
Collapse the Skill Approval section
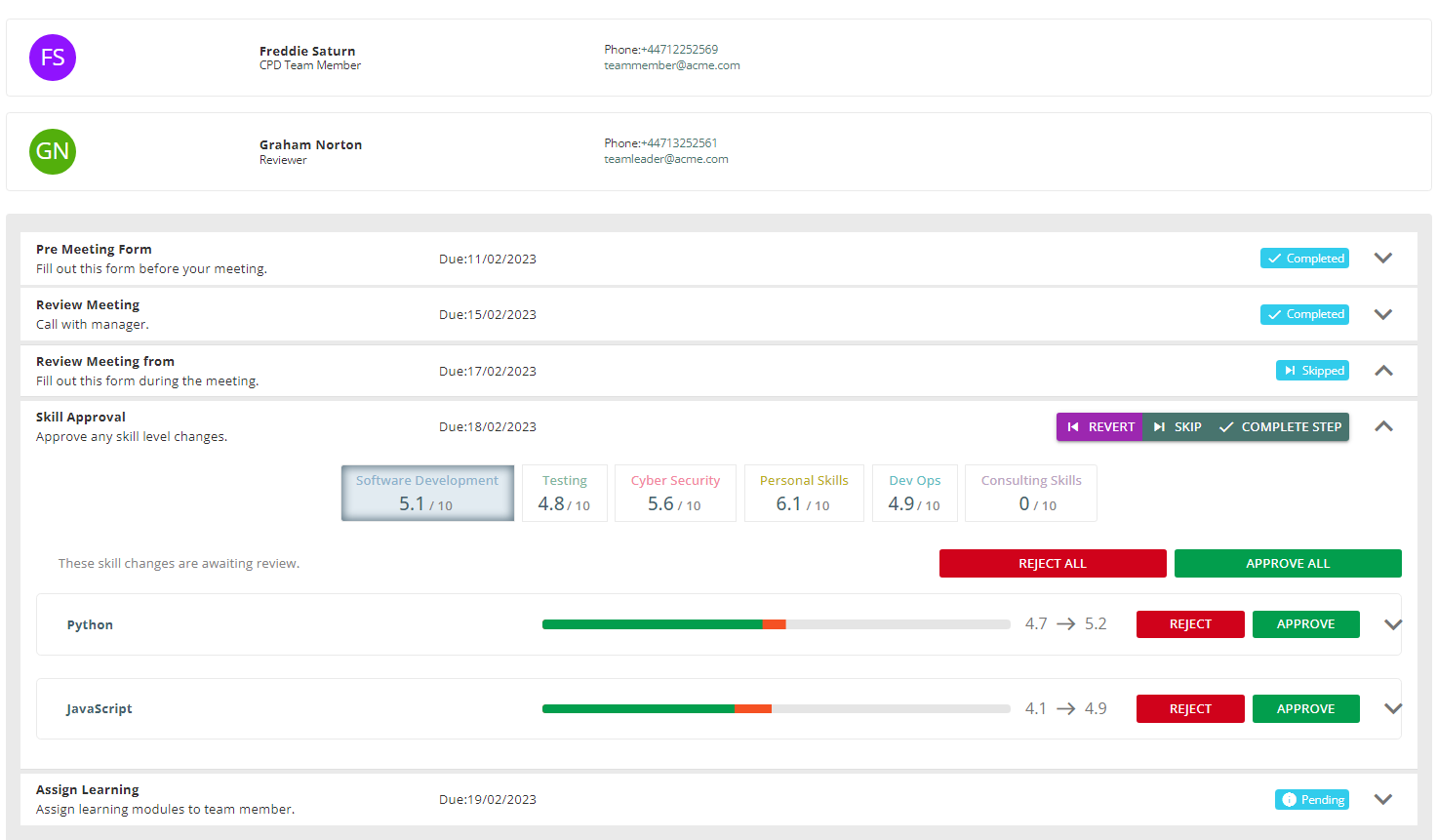[1382, 427]
